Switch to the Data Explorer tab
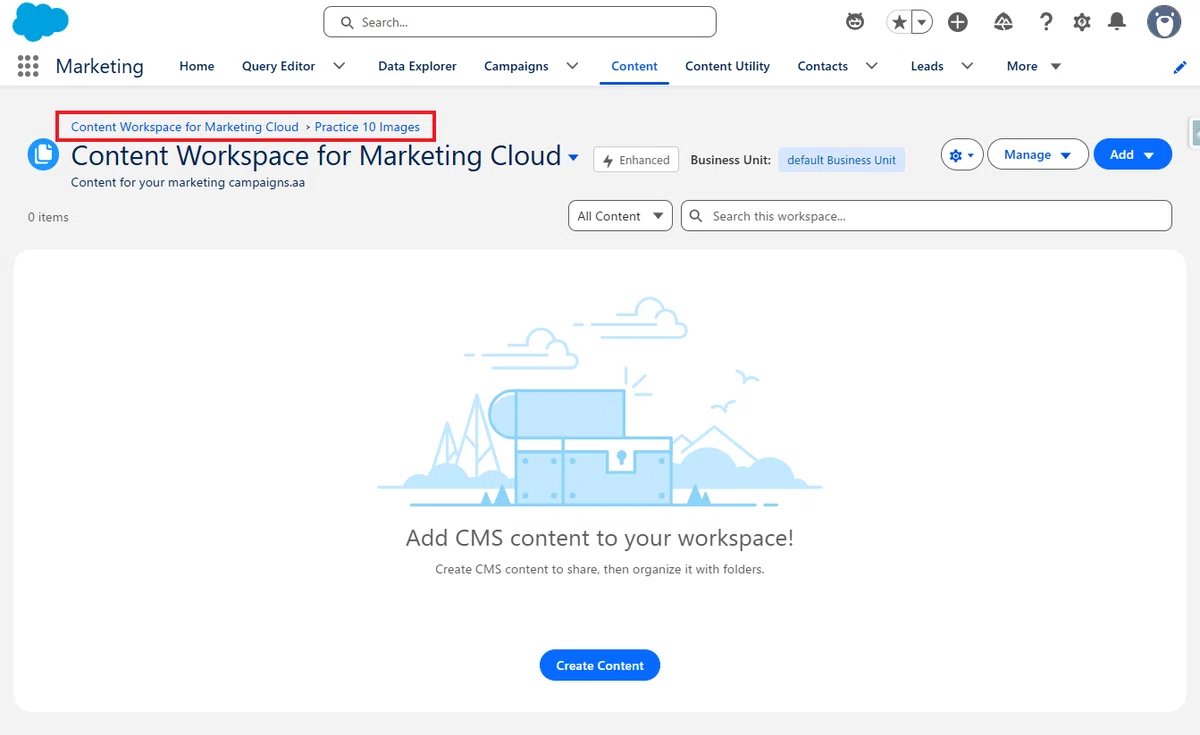1200x735 pixels. click(x=417, y=66)
